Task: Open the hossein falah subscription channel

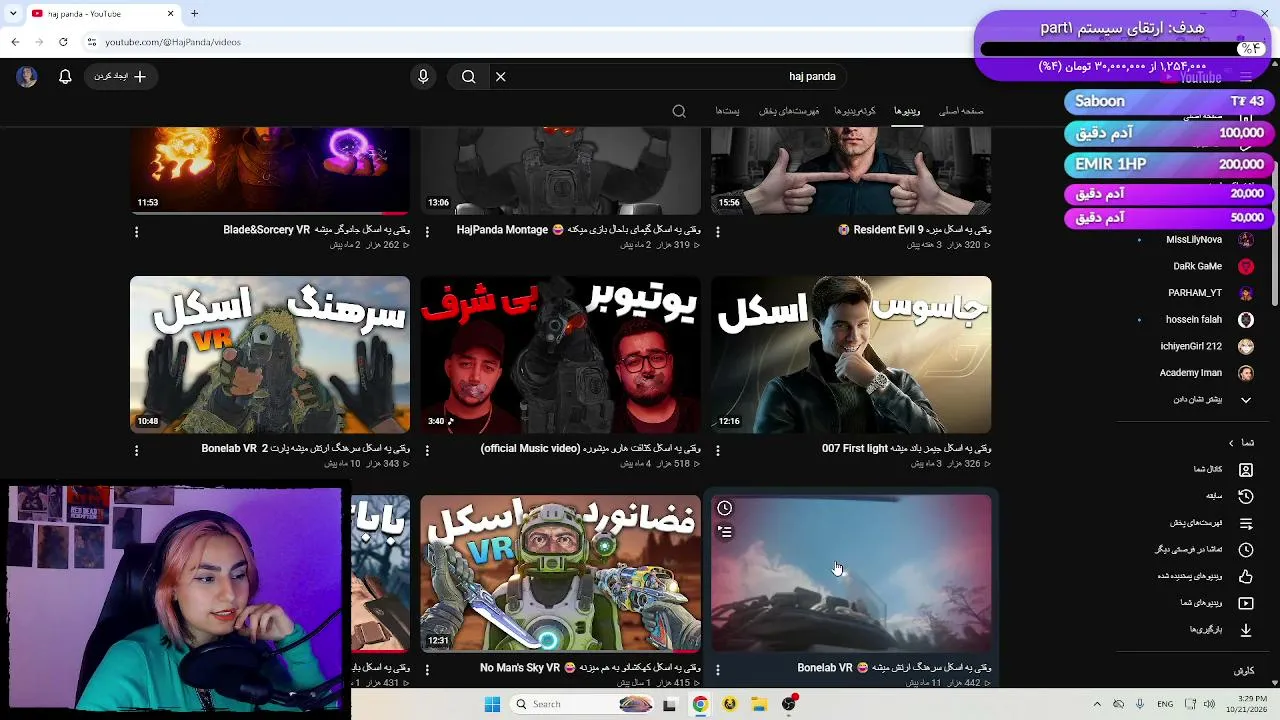Action: [1194, 320]
